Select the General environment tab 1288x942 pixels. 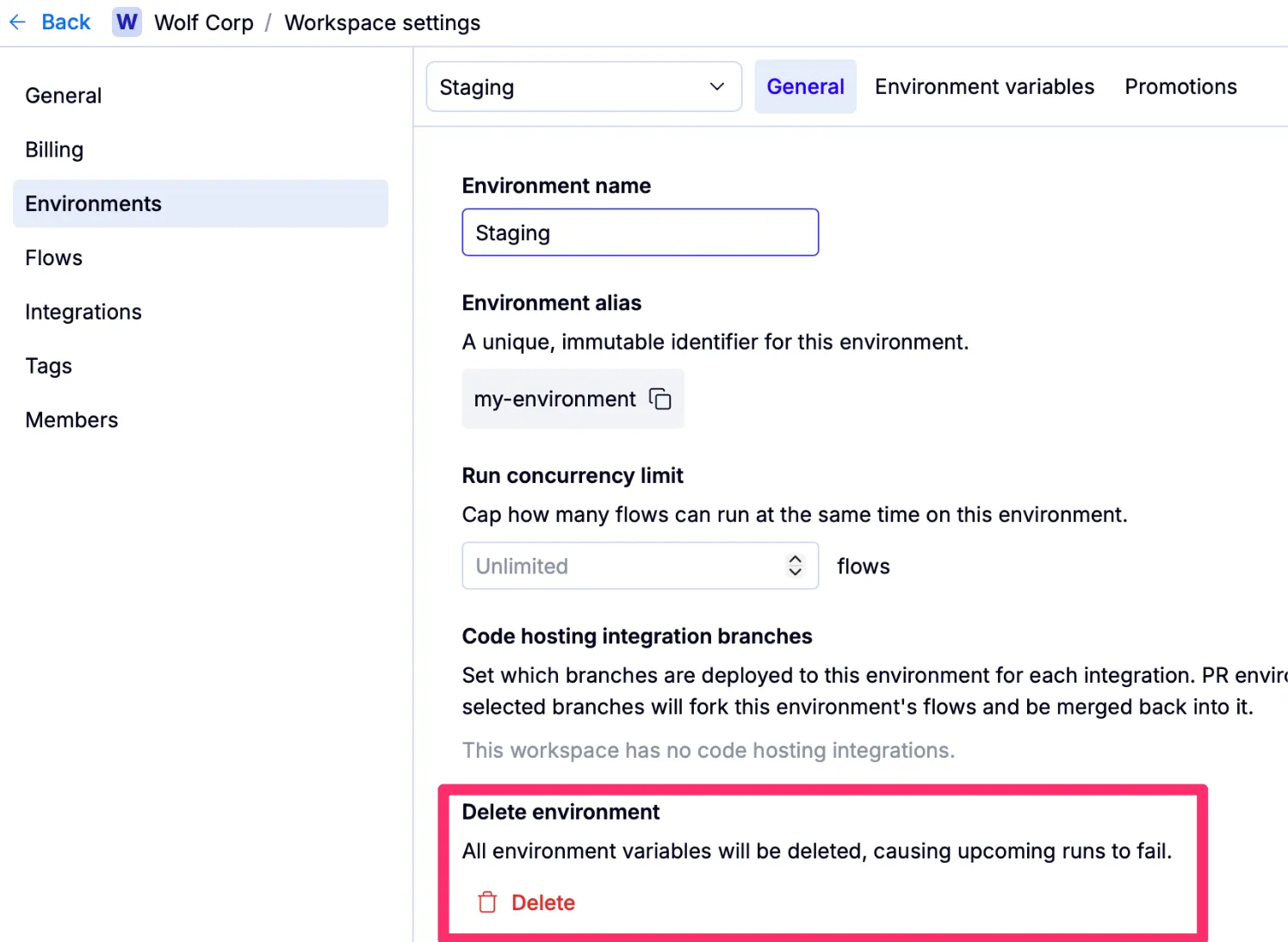coord(805,87)
